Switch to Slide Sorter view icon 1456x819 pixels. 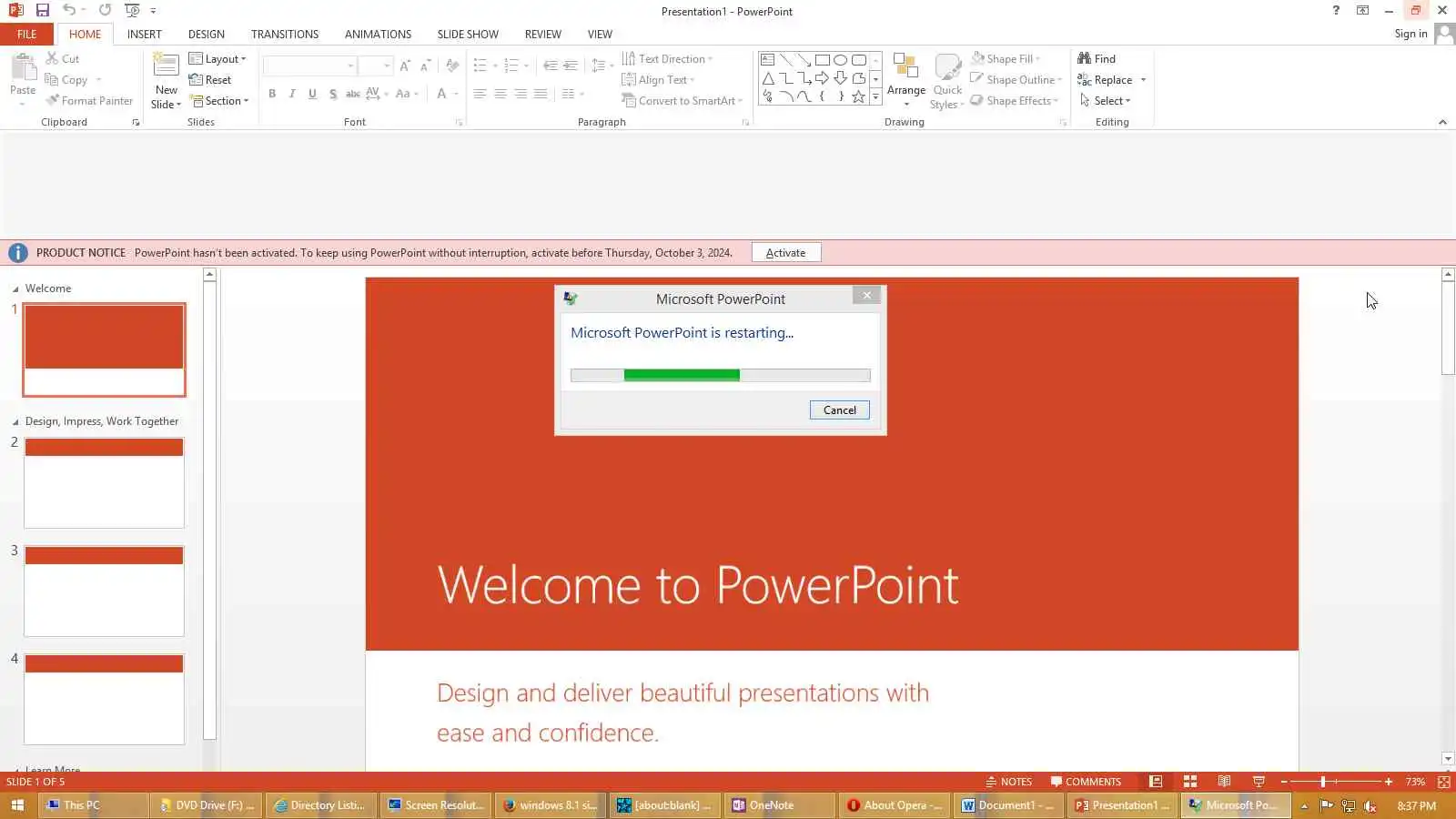click(1190, 782)
